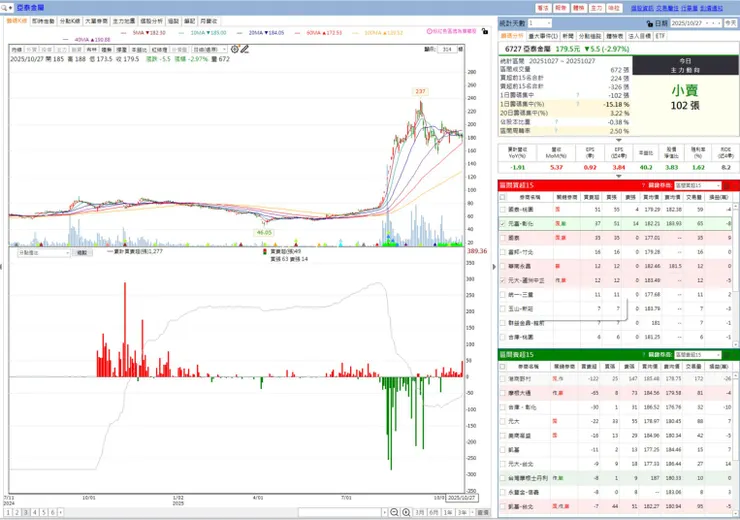740x520 pixels.
Task: Open the 分點進出 dropdown below chart
Action: coord(44,253)
